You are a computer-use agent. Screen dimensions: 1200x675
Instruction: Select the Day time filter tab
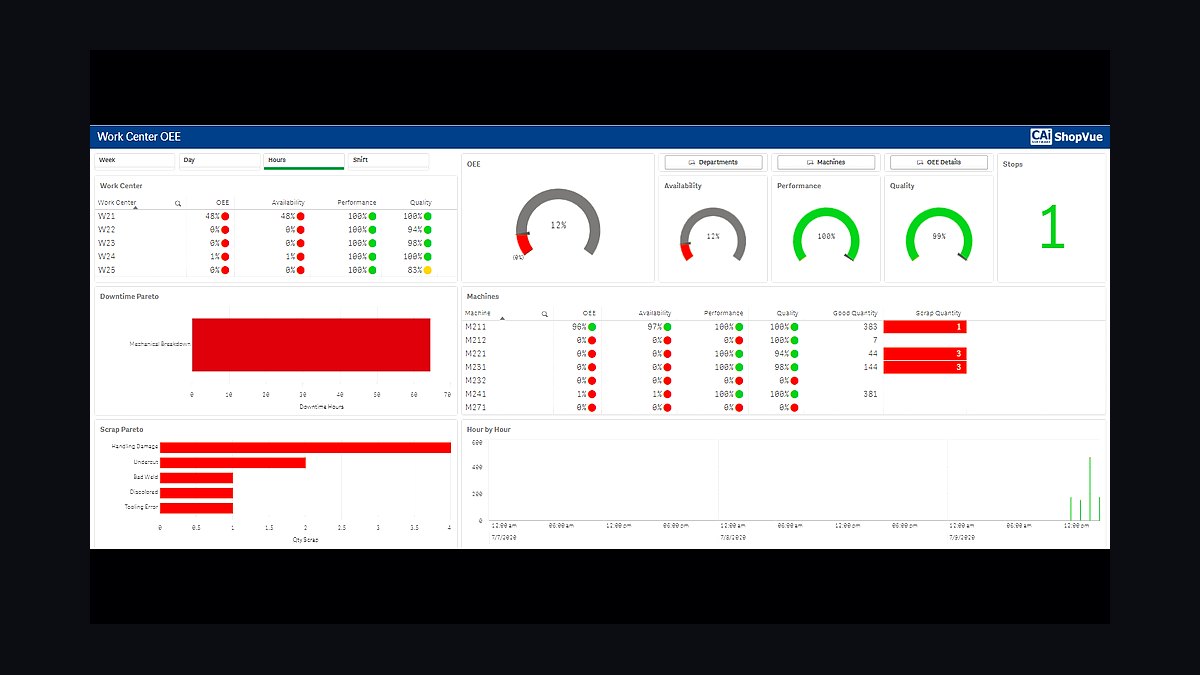point(220,160)
